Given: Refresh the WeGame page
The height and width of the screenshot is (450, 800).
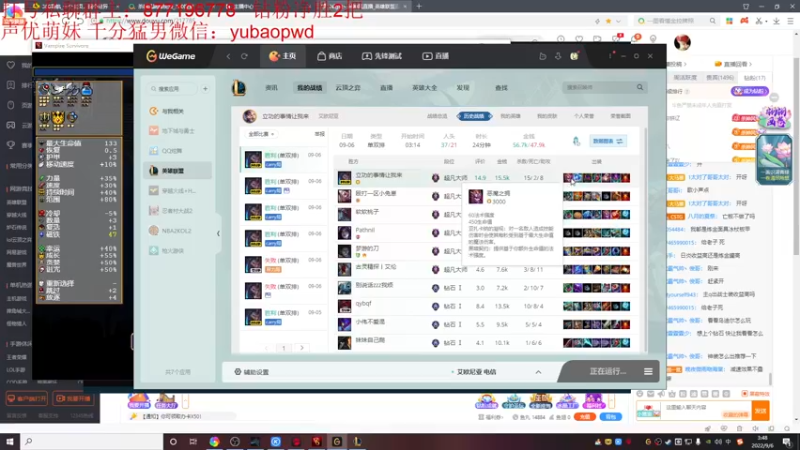Looking at the screenshot, I should 244,56.
